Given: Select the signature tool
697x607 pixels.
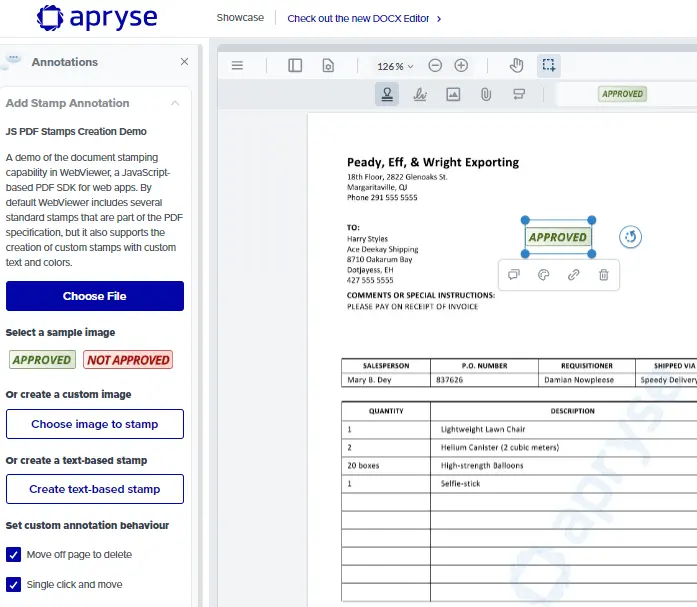Looking at the screenshot, I should tap(420, 94).
